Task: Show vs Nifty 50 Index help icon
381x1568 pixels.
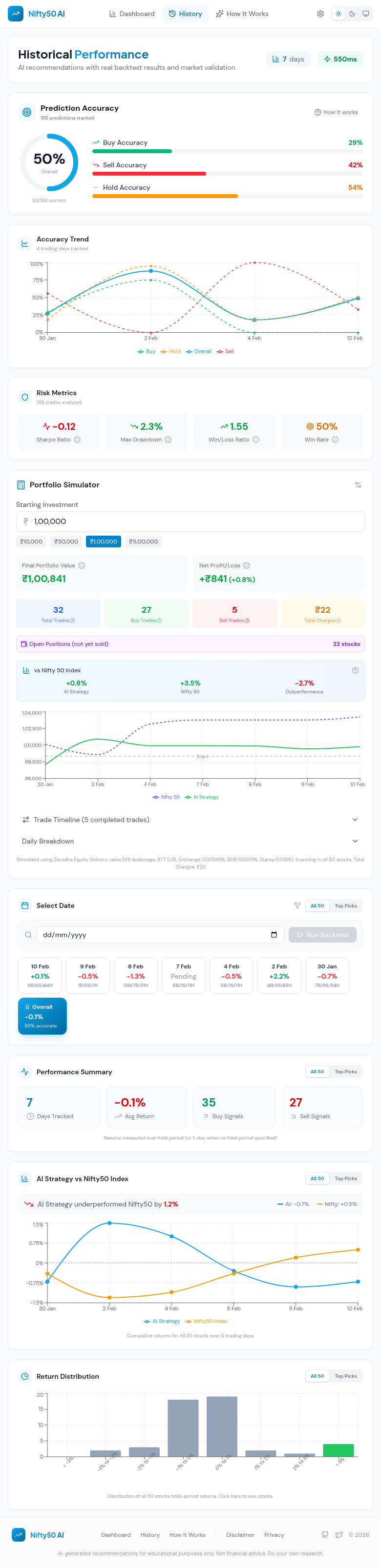Action: (x=355, y=670)
